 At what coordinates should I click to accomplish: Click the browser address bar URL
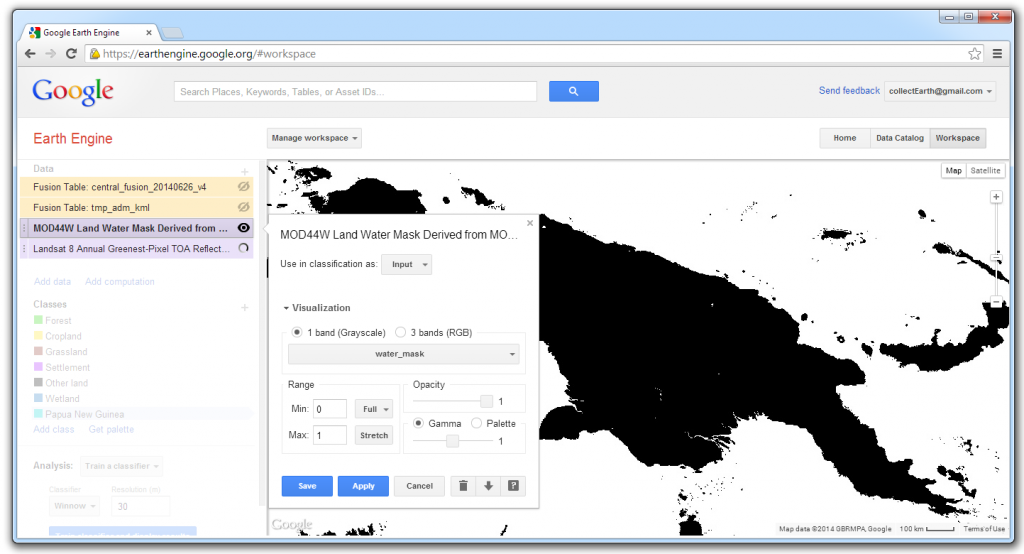tap(209, 54)
